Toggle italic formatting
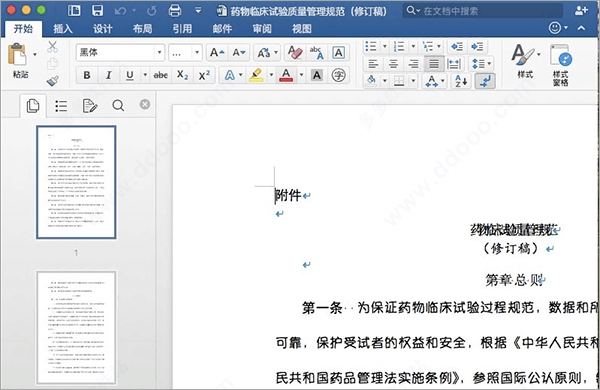 point(109,75)
